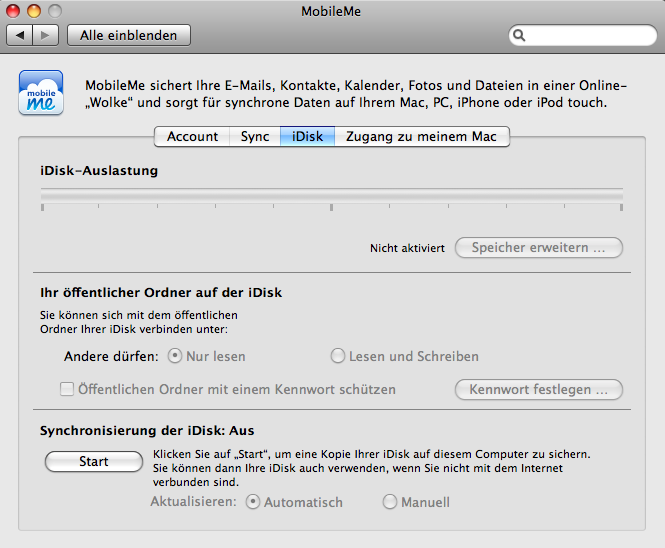
Task: Select the iDisk tab
Action: point(307,136)
